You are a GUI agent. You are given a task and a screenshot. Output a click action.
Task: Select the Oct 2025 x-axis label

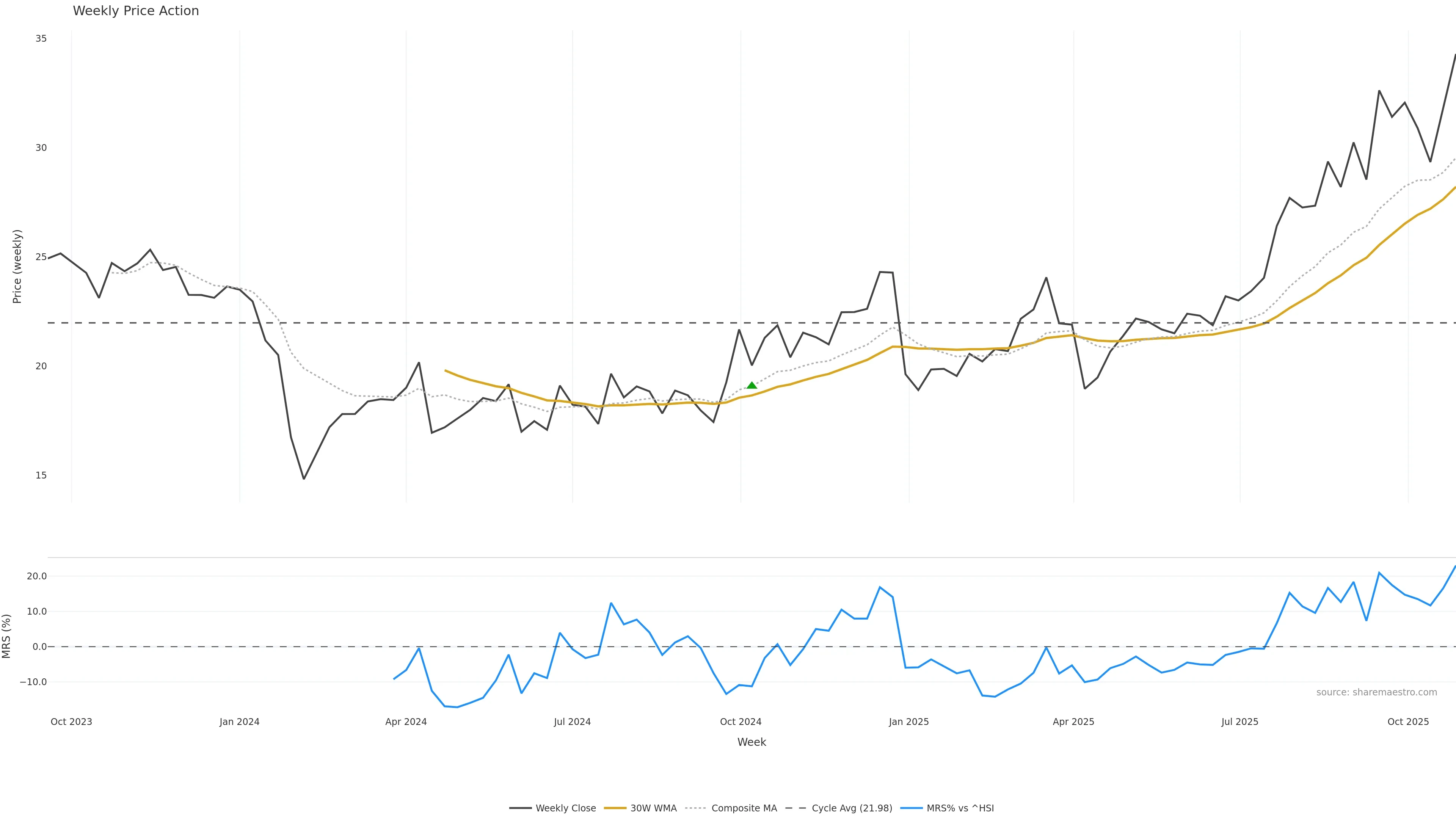click(x=1408, y=722)
